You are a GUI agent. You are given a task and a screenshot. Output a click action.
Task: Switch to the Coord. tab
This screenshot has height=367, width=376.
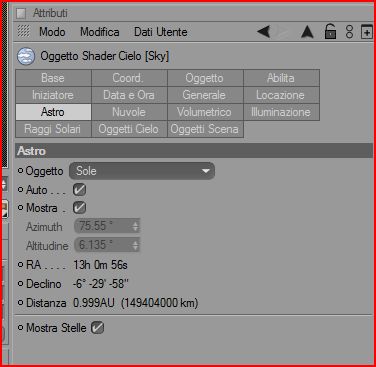[129, 78]
